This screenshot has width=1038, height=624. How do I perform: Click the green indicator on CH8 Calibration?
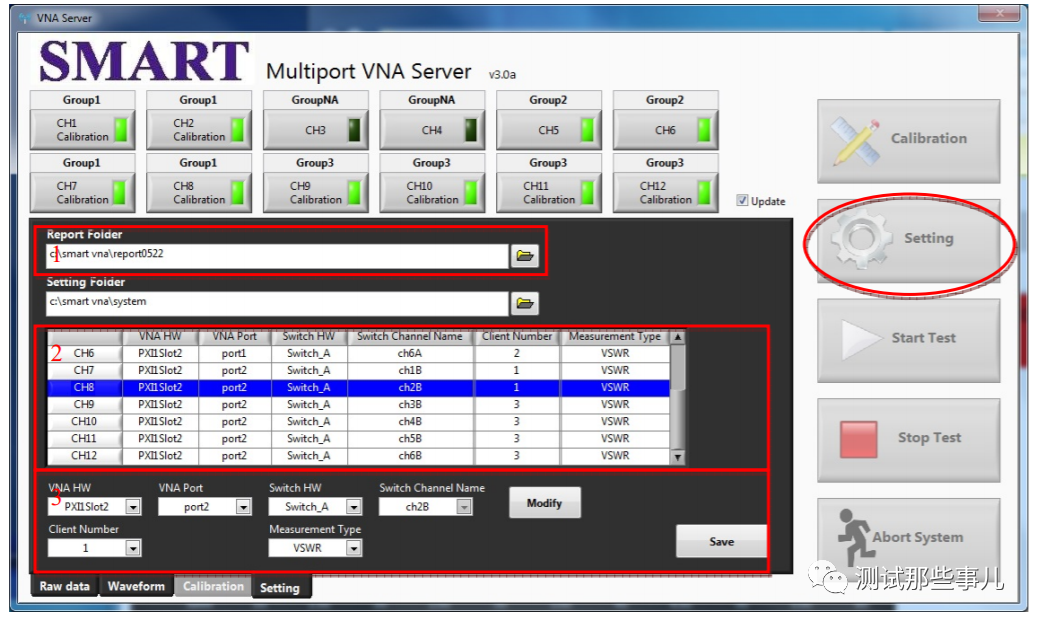click(237, 193)
